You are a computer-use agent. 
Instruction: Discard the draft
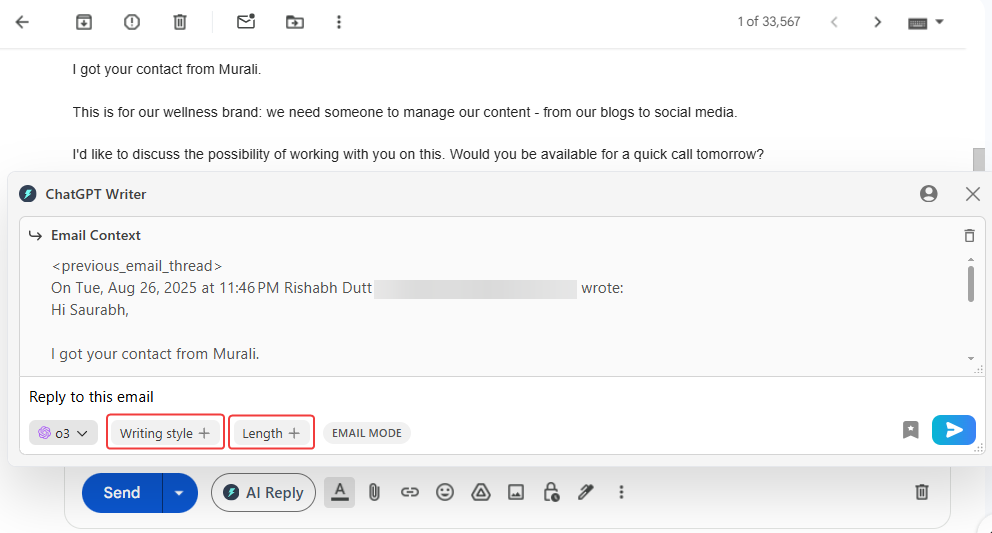922,492
